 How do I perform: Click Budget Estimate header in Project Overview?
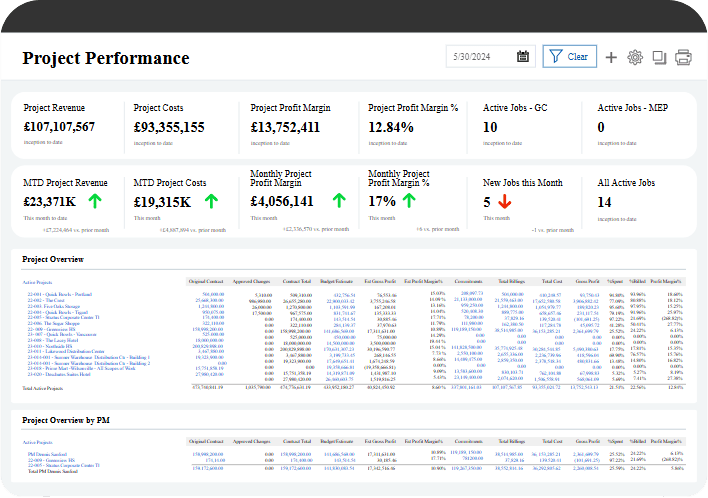[x=337, y=281]
